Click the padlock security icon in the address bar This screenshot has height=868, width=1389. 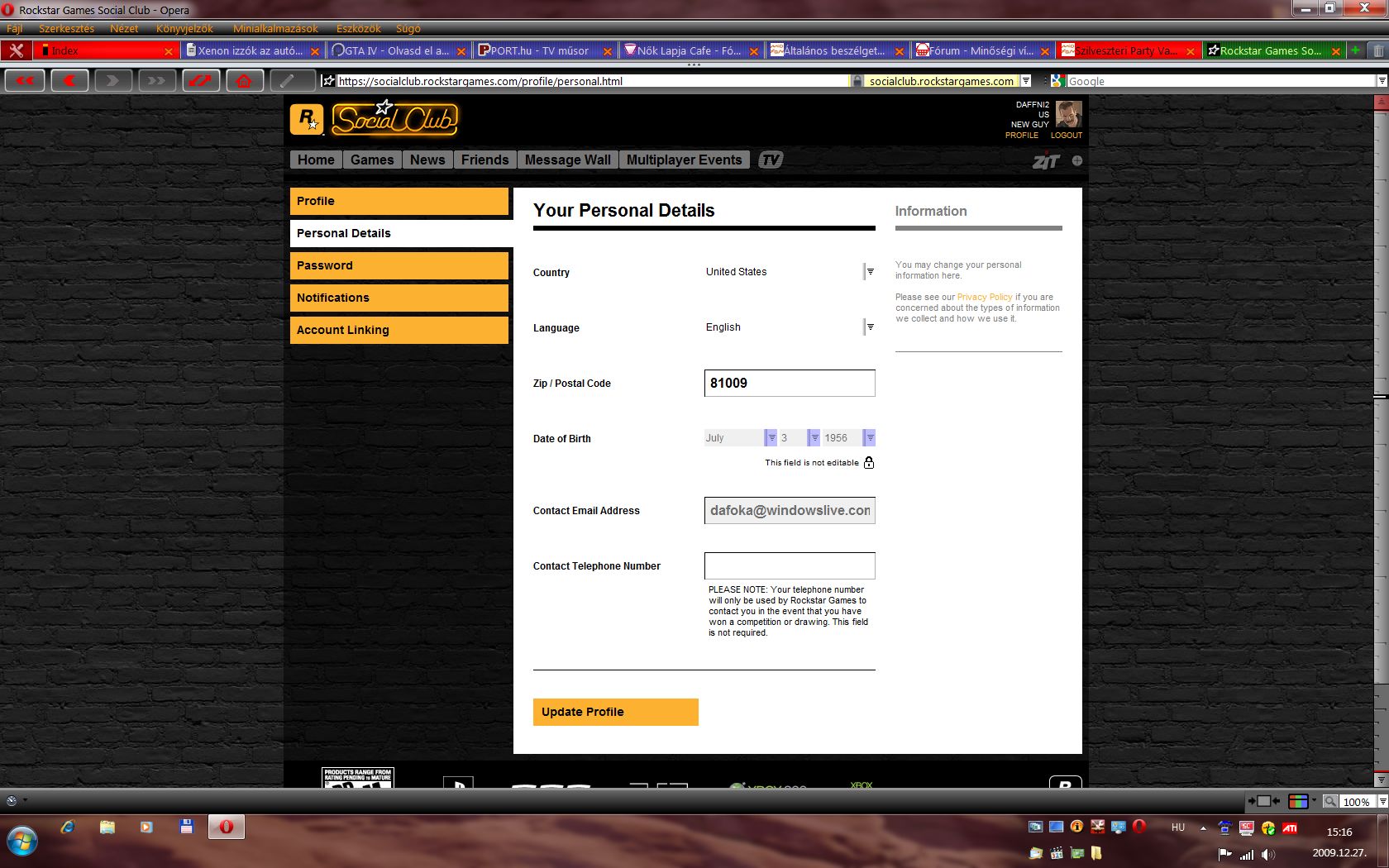tap(857, 81)
